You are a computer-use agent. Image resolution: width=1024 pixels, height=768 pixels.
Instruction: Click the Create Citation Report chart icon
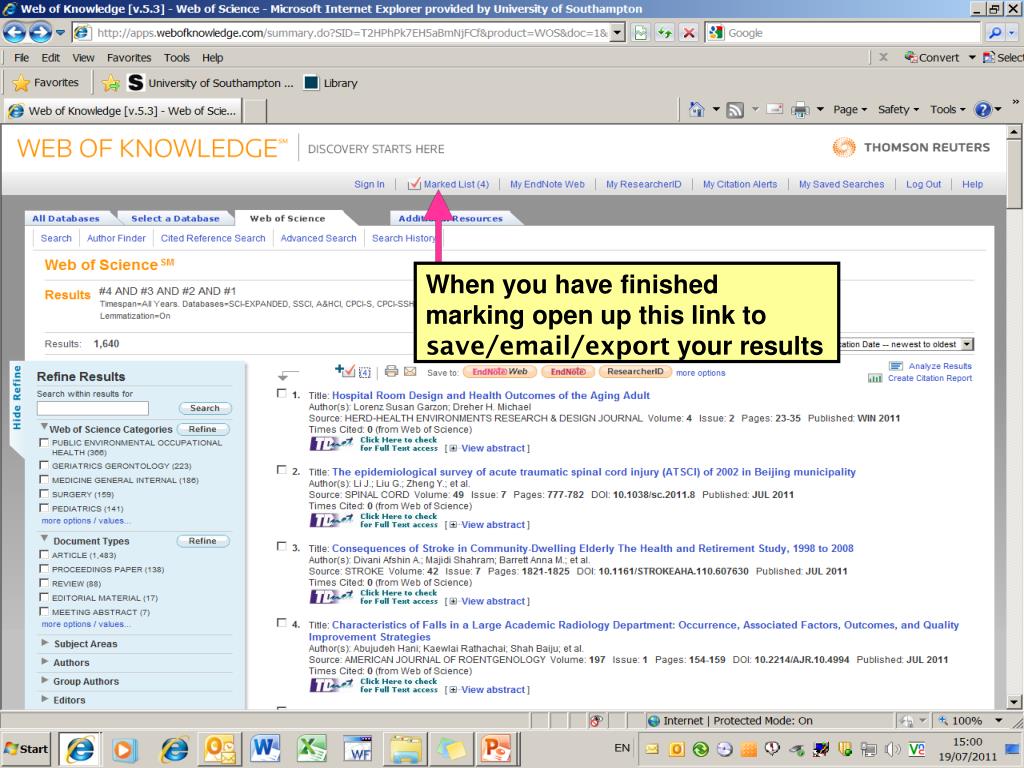pos(875,378)
